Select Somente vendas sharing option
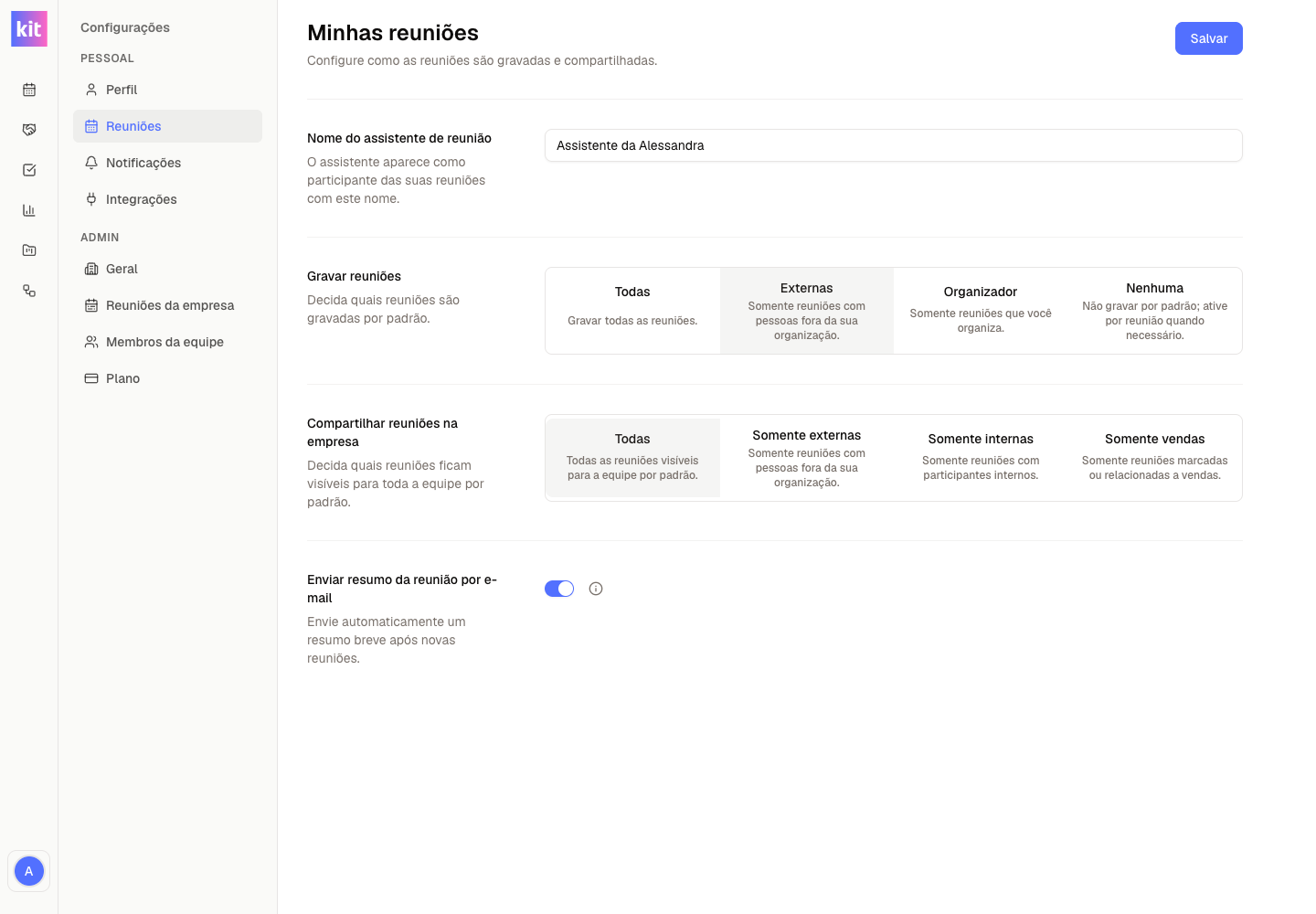Viewport: 1316px width, 914px height. [1155, 458]
